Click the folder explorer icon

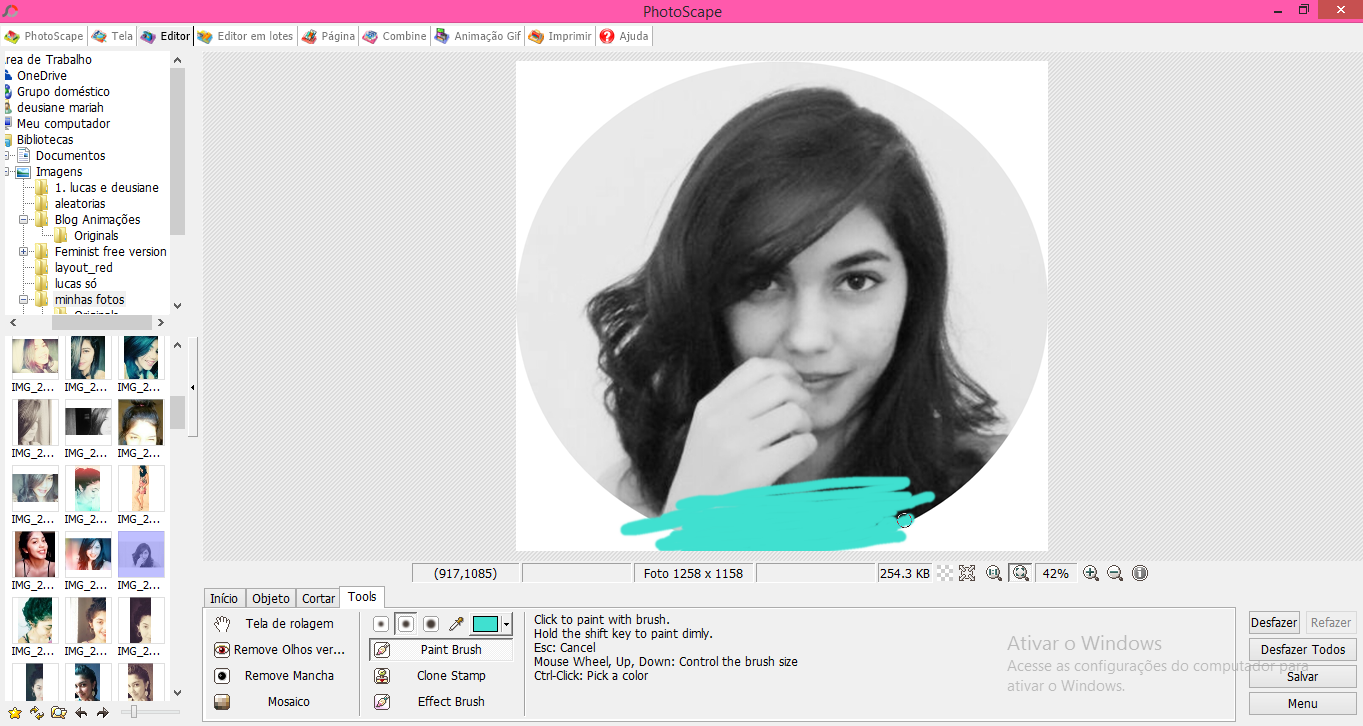(x=59, y=713)
